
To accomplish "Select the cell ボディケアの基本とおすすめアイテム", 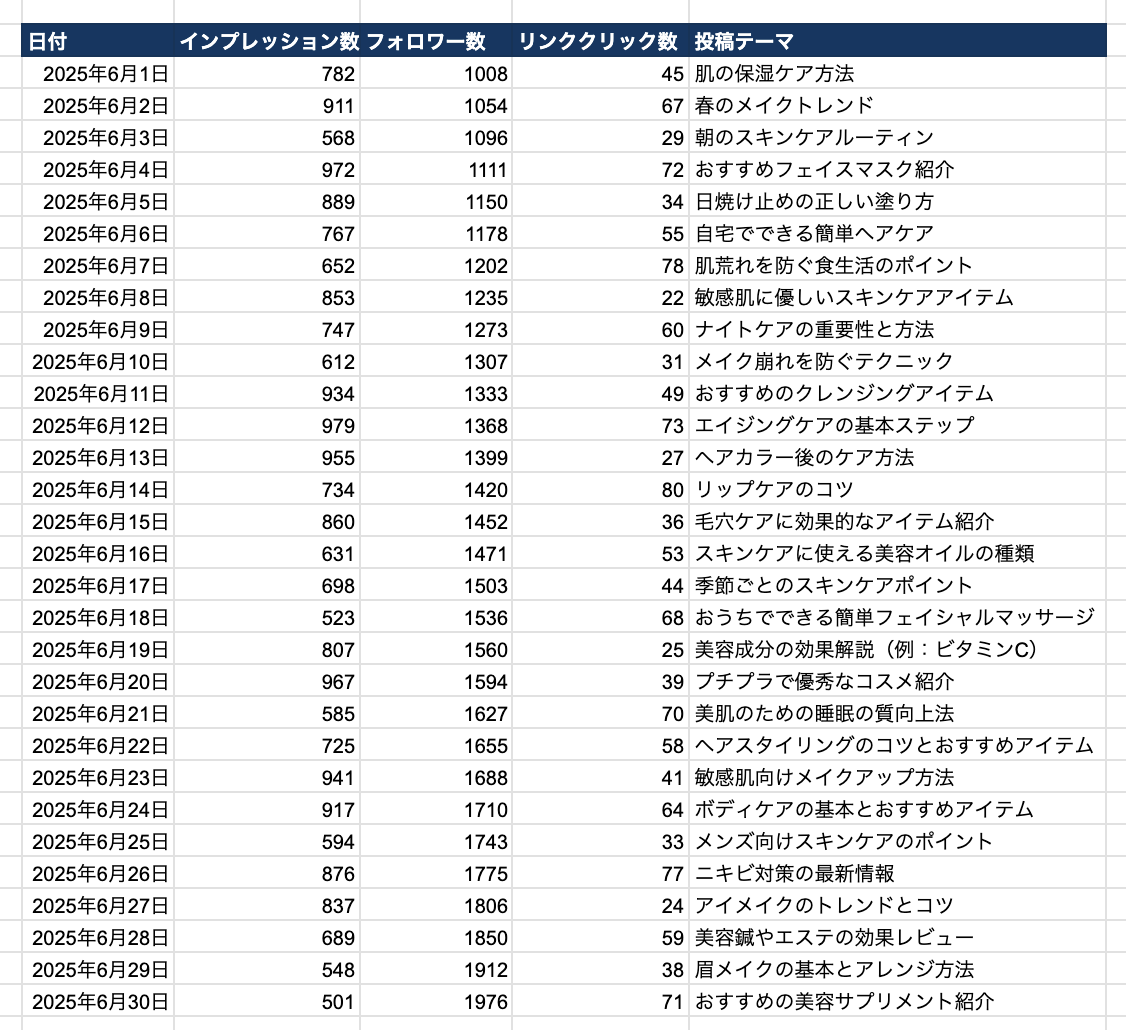I will pos(898,809).
